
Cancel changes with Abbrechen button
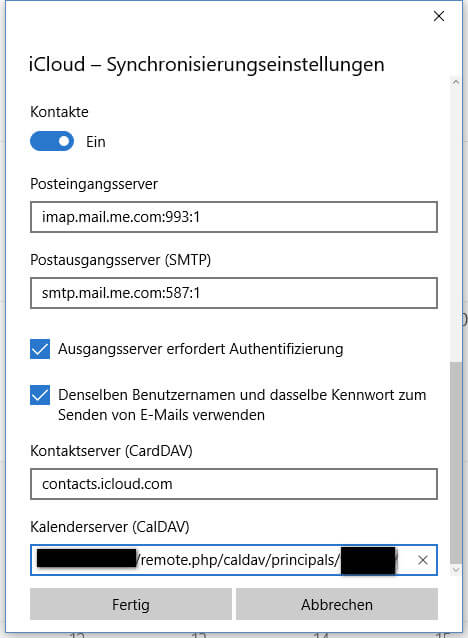coord(337,604)
